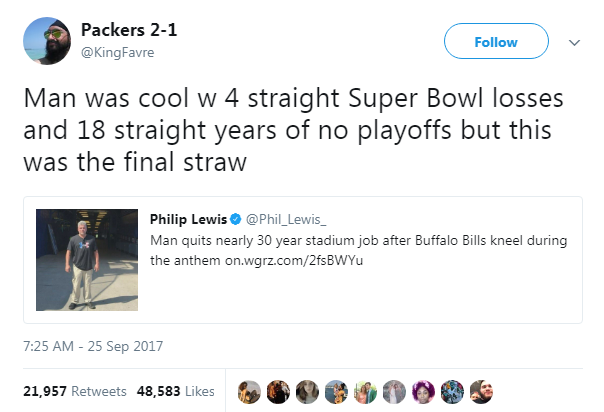The image size is (604, 412).
Task: Open the quoted tweet's photo thumbnail
Action: (x=87, y=260)
